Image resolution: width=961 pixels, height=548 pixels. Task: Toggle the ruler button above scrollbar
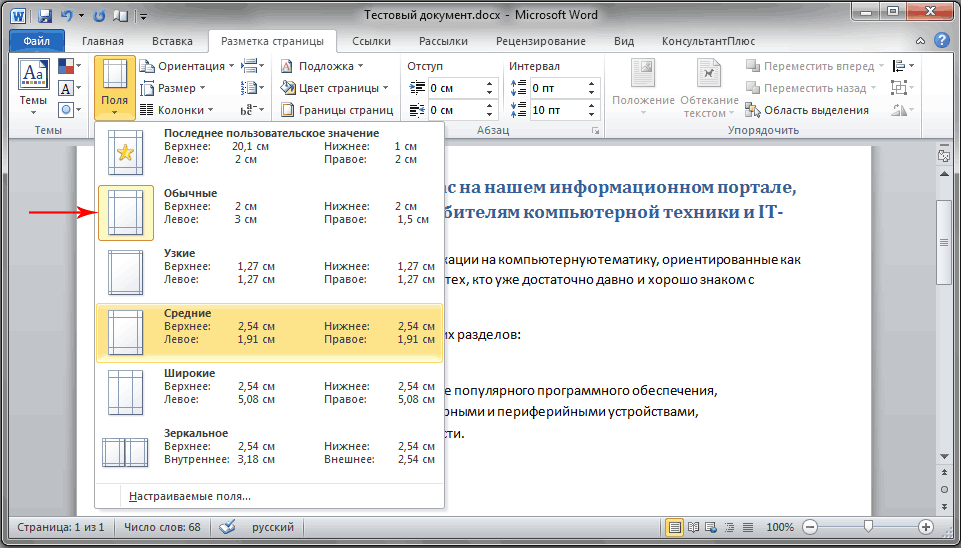pos(944,154)
